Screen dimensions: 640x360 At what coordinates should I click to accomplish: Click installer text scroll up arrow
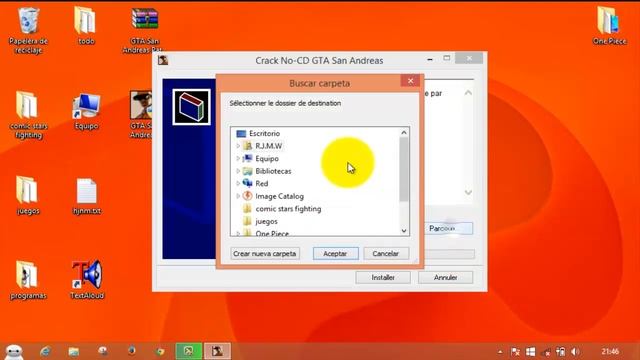tap(468, 93)
